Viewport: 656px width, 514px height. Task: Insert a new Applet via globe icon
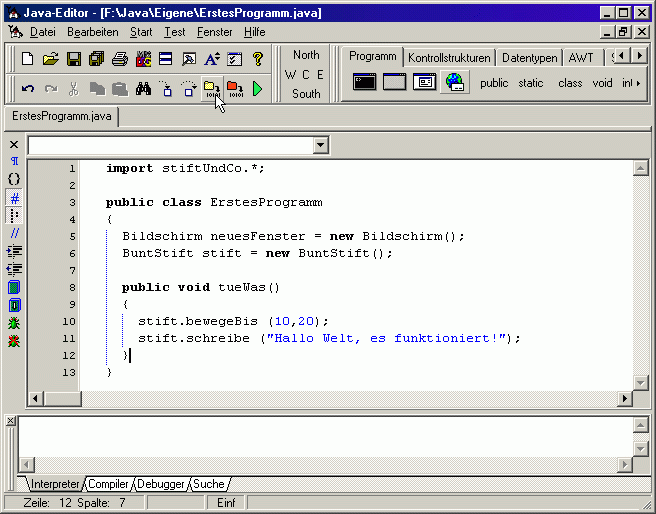[x=455, y=82]
